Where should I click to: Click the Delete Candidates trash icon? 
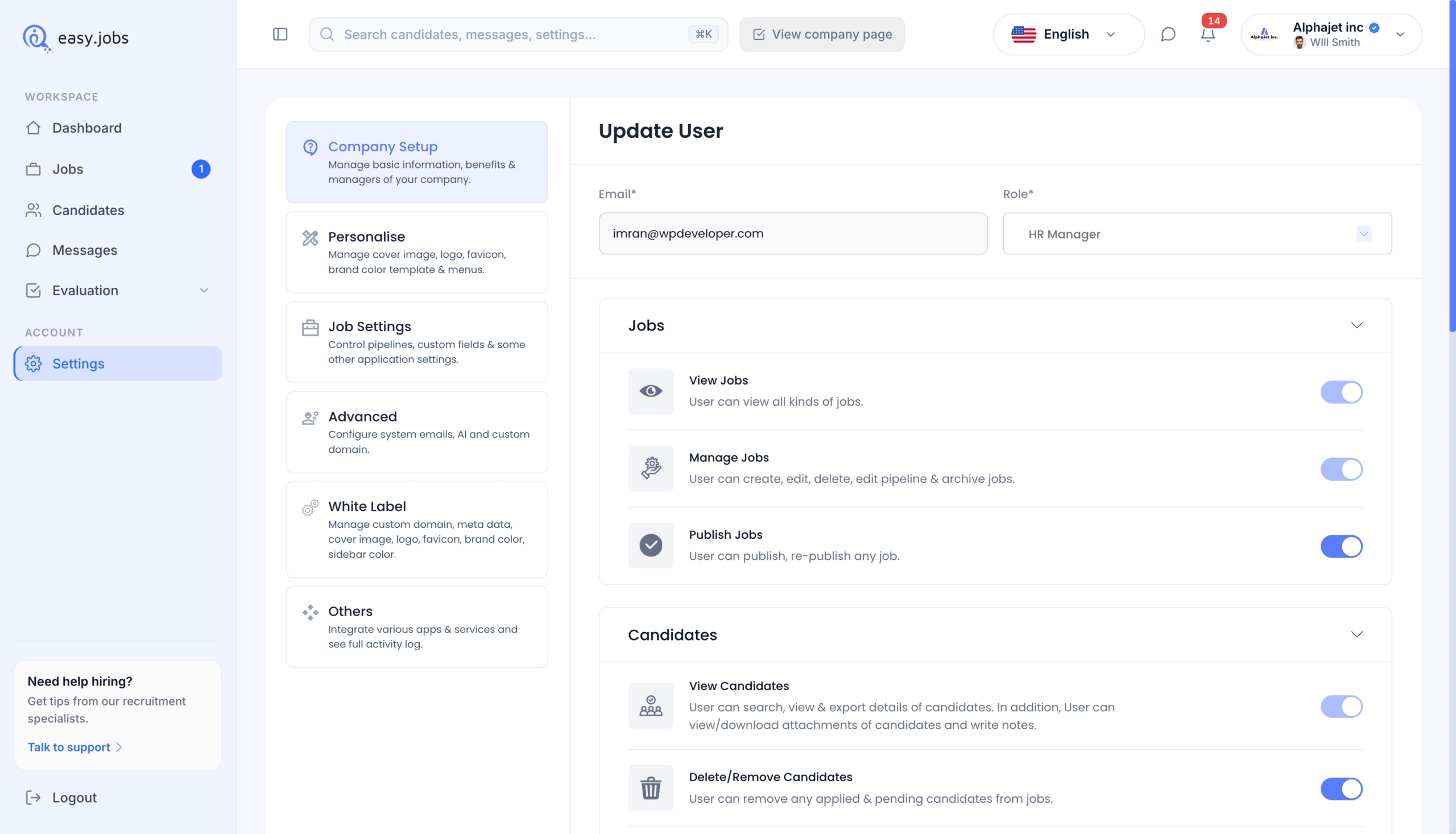651,788
